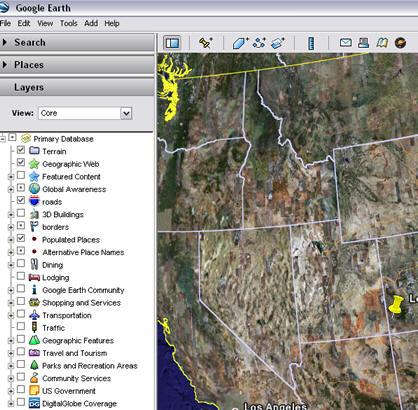This screenshot has width=418, height=410.
Task: Expand the Transportation tree node
Action: [x=11, y=315]
